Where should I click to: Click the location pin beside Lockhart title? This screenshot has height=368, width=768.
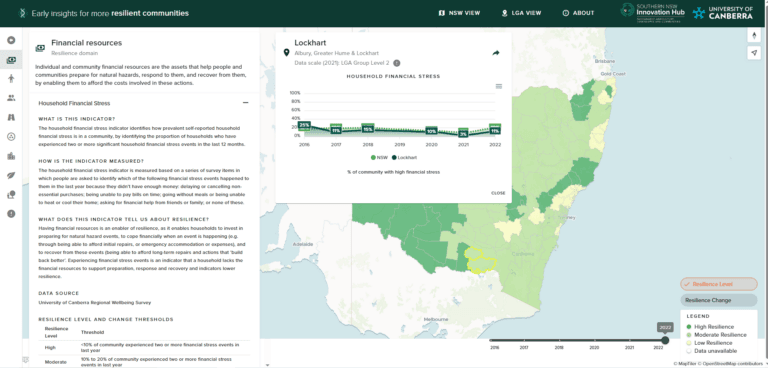pyautogui.click(x=287, y=52)
